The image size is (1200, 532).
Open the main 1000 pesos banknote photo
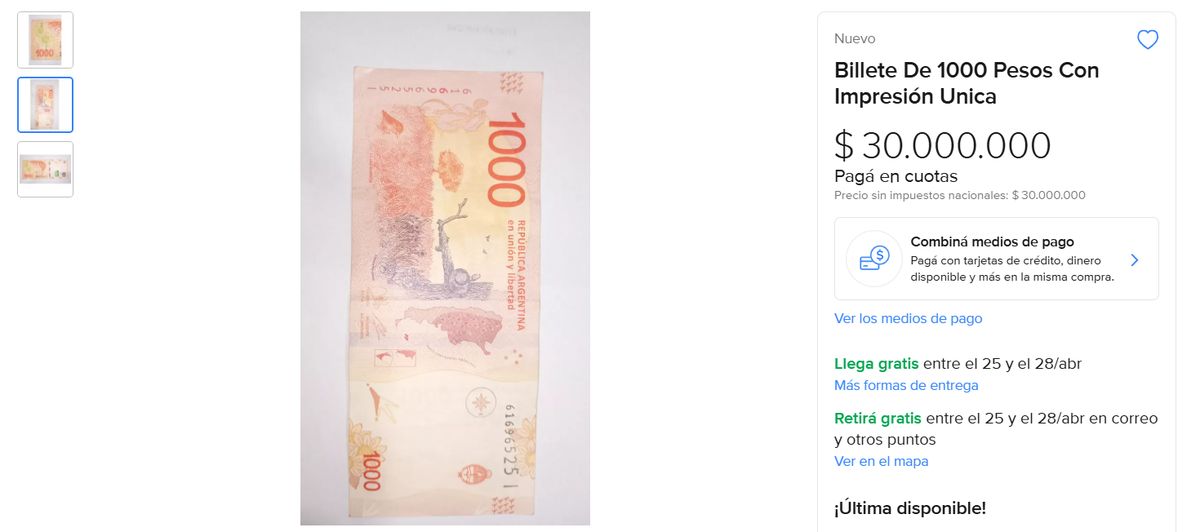(x=445, y=268)
